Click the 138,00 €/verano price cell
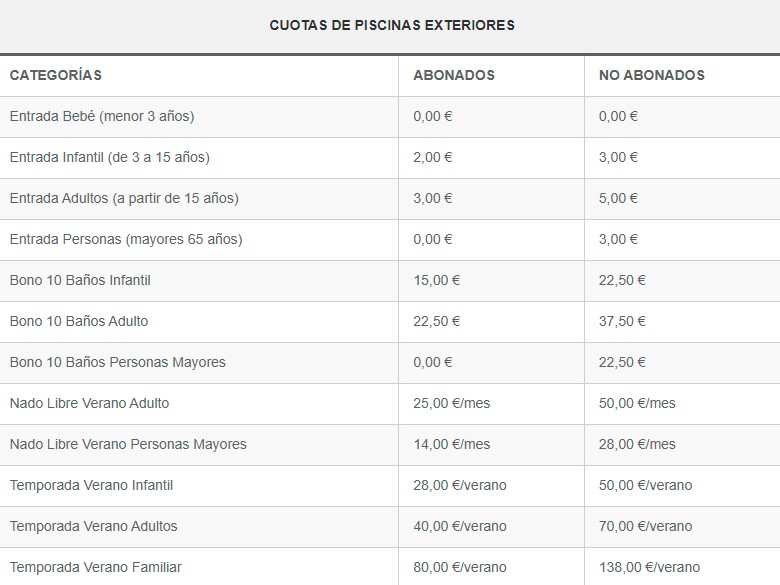The width and height of the screenshot is (780, 585). pyautogui.click(x=649, y=567)
